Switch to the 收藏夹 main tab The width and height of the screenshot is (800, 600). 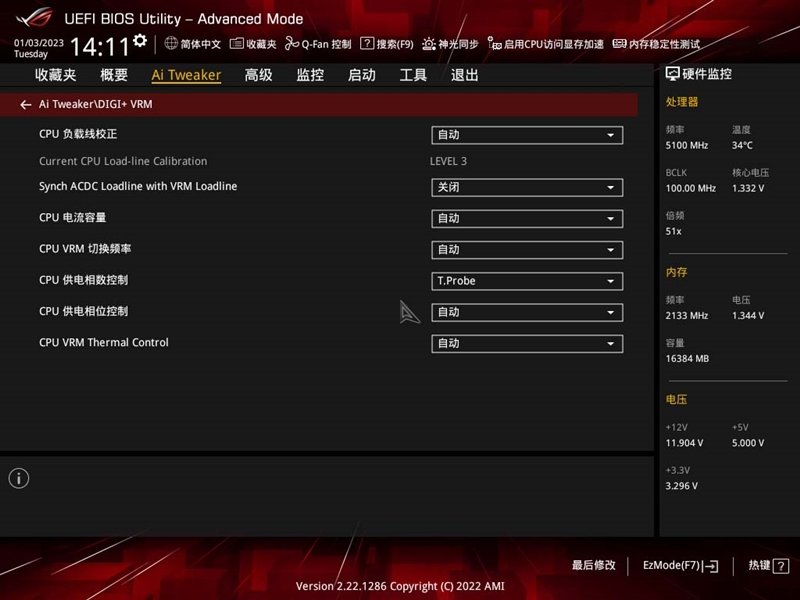pos(56,75)
